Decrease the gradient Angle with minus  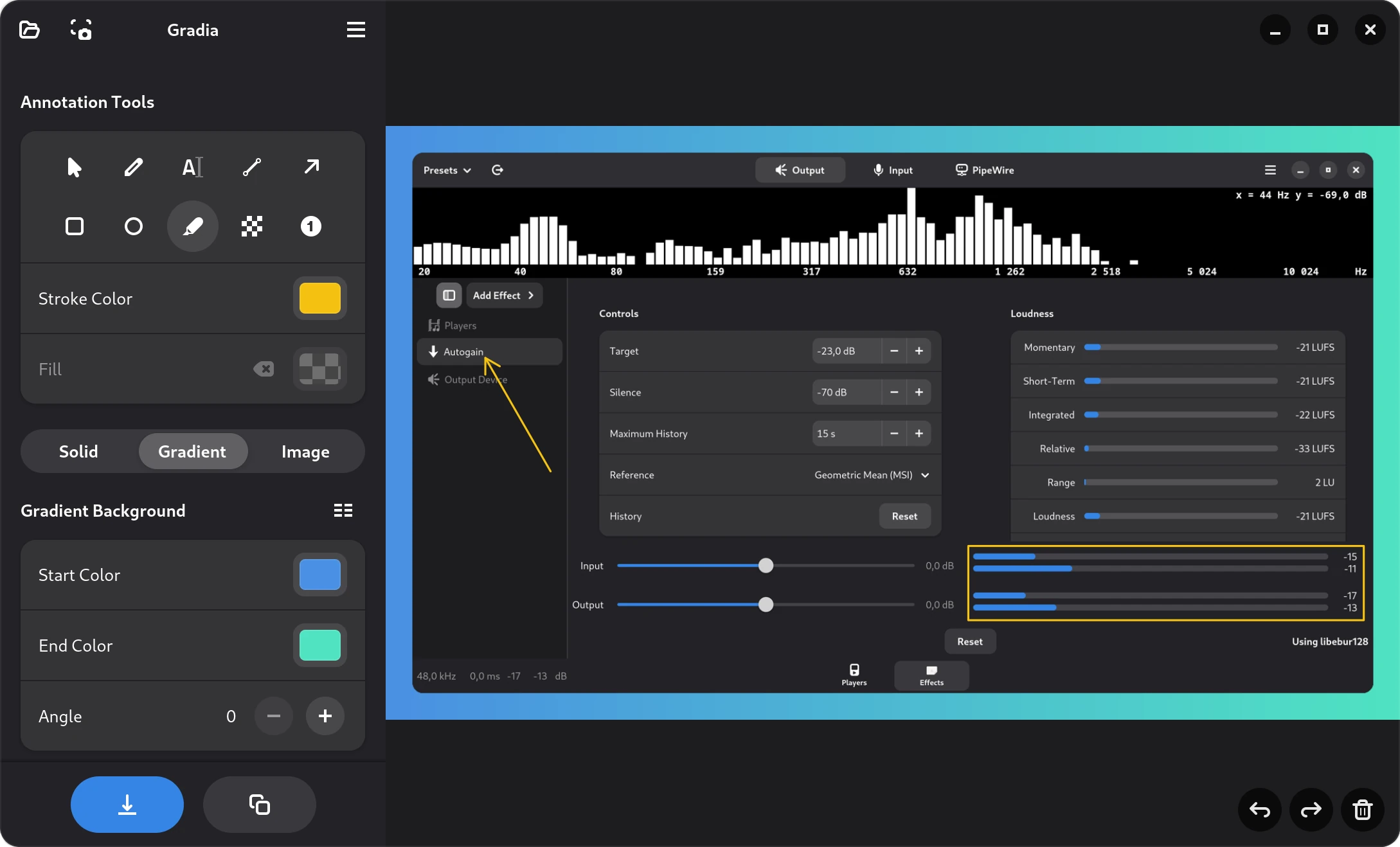tap(274, 716)
